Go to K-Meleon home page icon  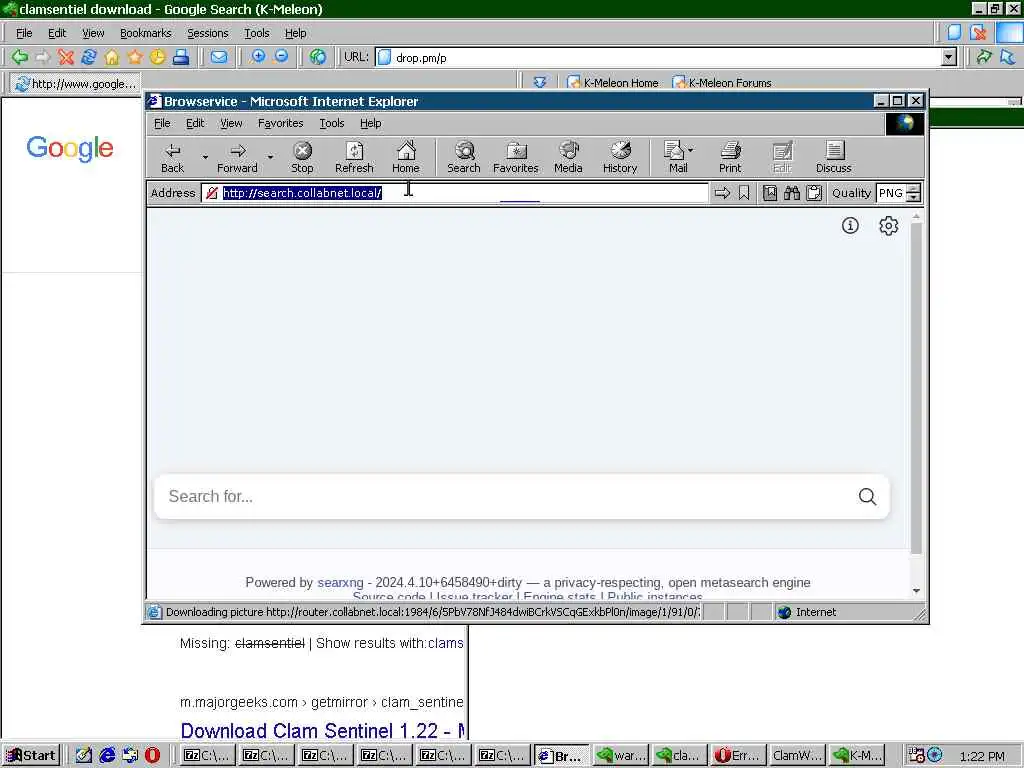(x=112, y=57)
